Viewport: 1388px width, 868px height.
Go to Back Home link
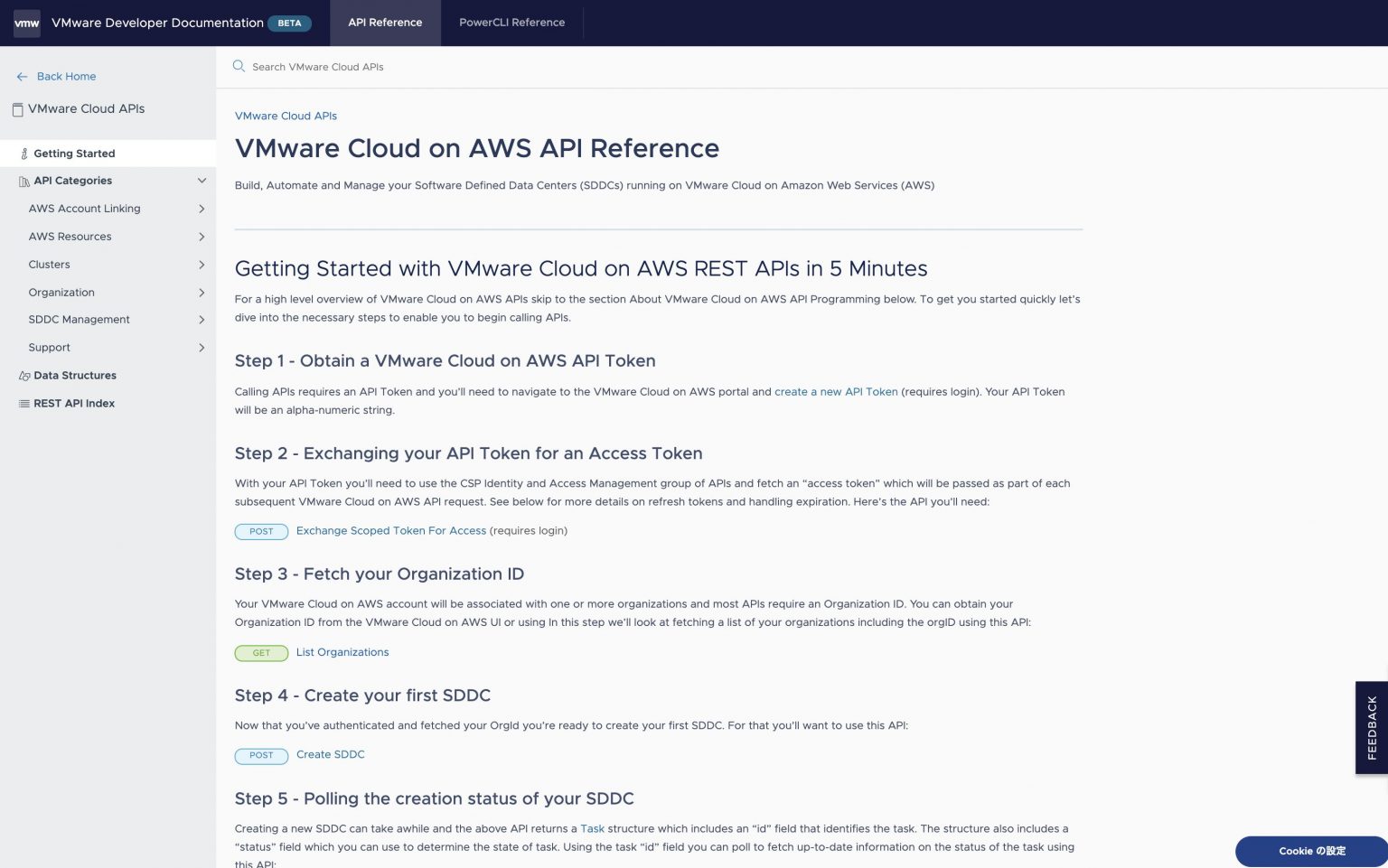pos(66,77)
